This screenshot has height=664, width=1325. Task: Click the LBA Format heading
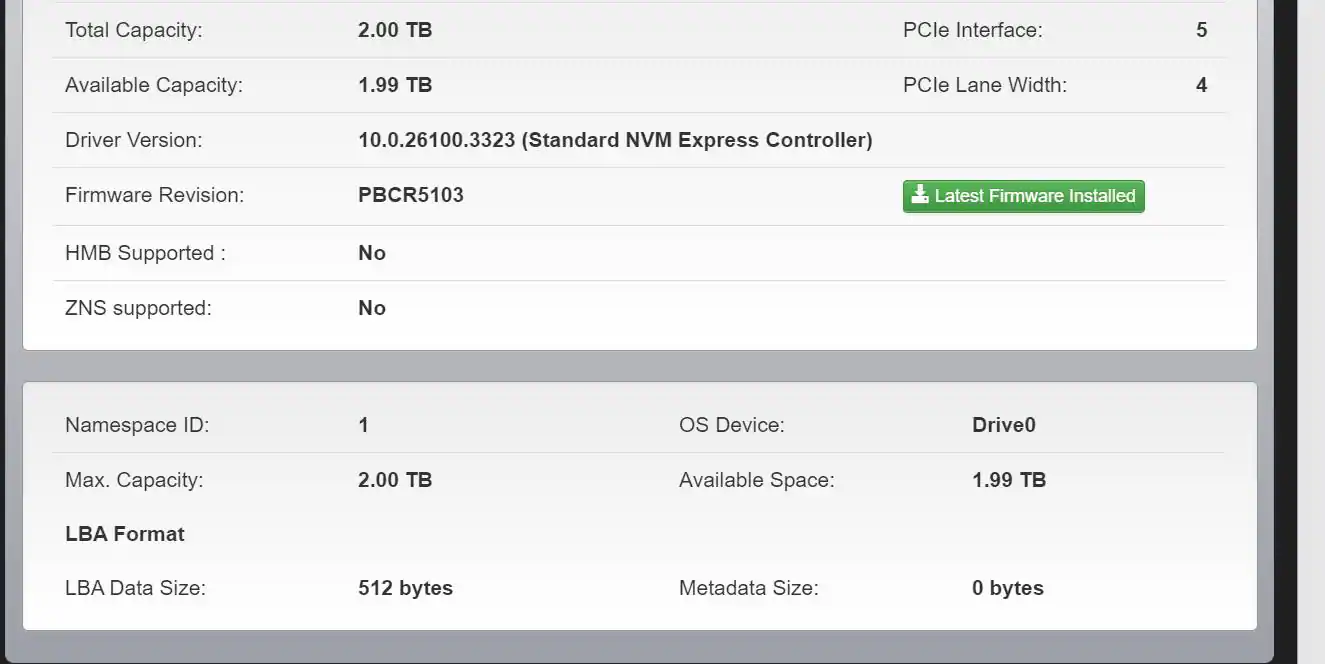click(x=125, y=534)
